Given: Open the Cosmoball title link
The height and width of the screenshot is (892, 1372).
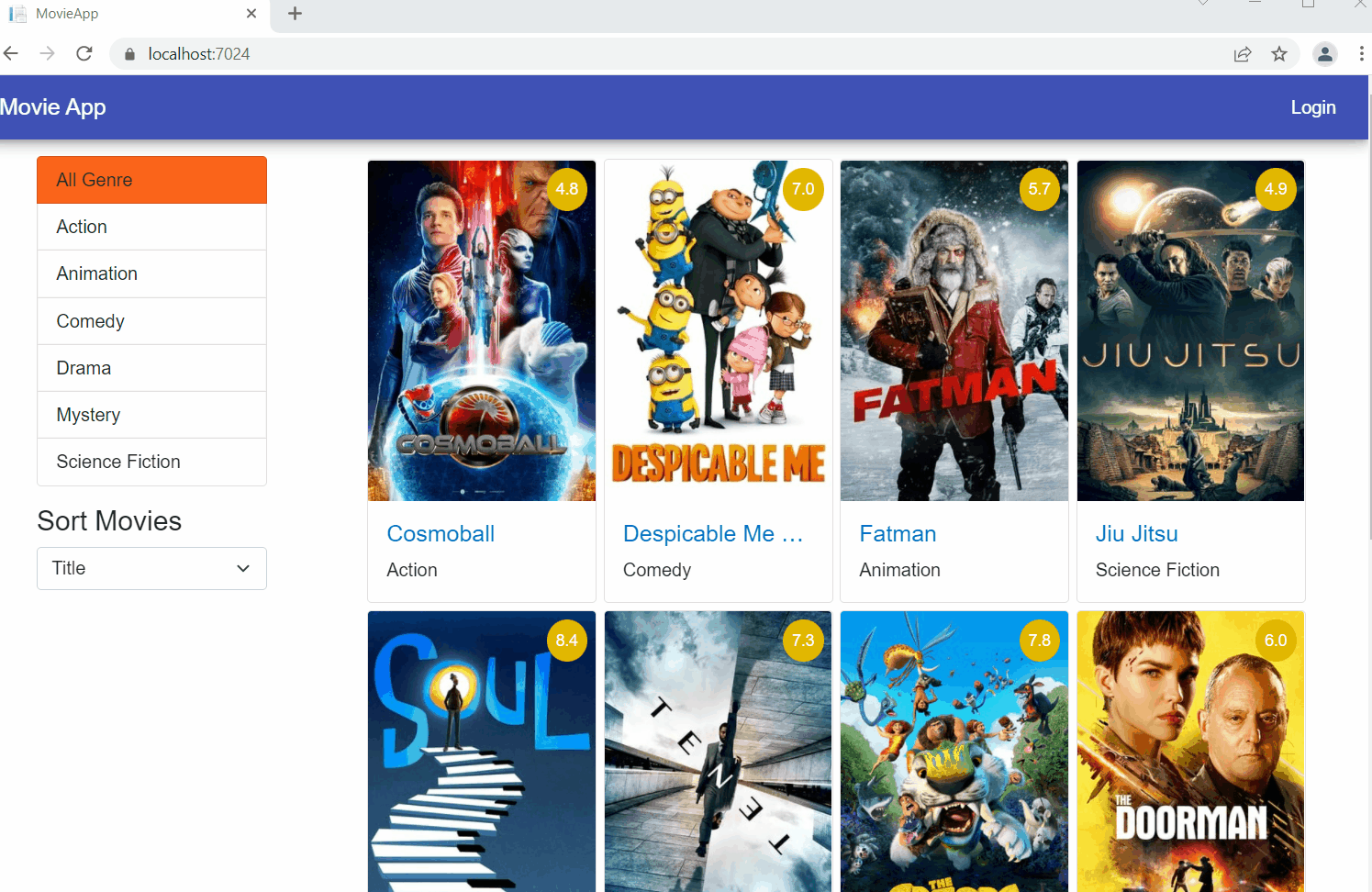Looking at the screenshot, I should click(x=441, y=533).
